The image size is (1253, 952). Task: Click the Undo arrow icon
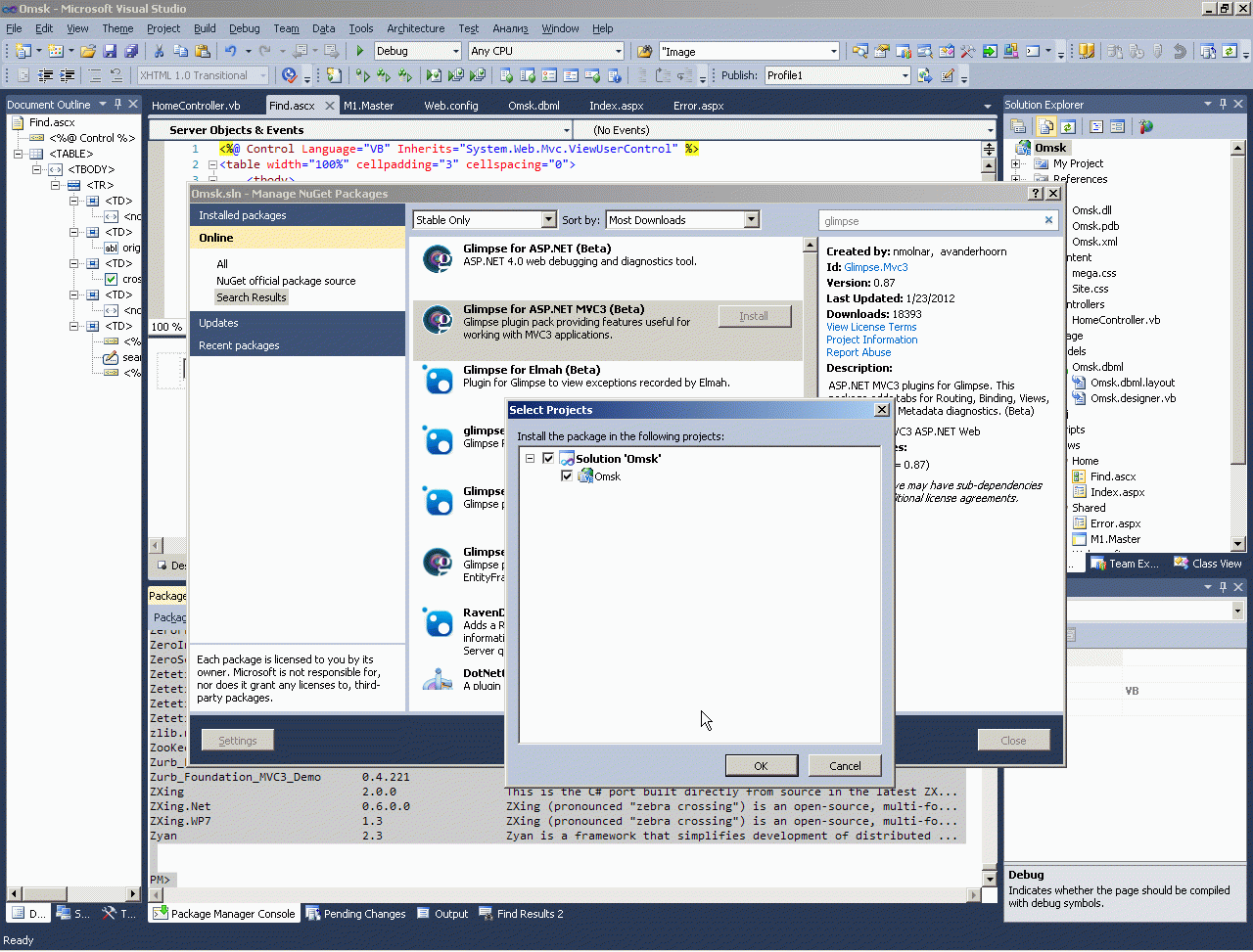pyautogui.click(x=230, y=51)
